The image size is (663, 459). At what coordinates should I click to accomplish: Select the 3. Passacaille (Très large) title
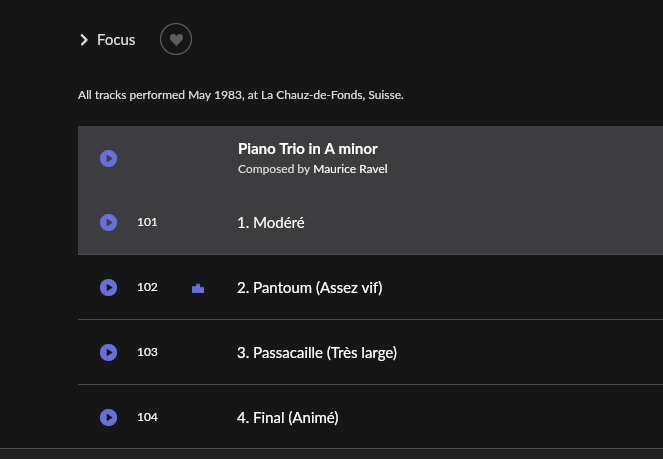click(x=317, y=353)
